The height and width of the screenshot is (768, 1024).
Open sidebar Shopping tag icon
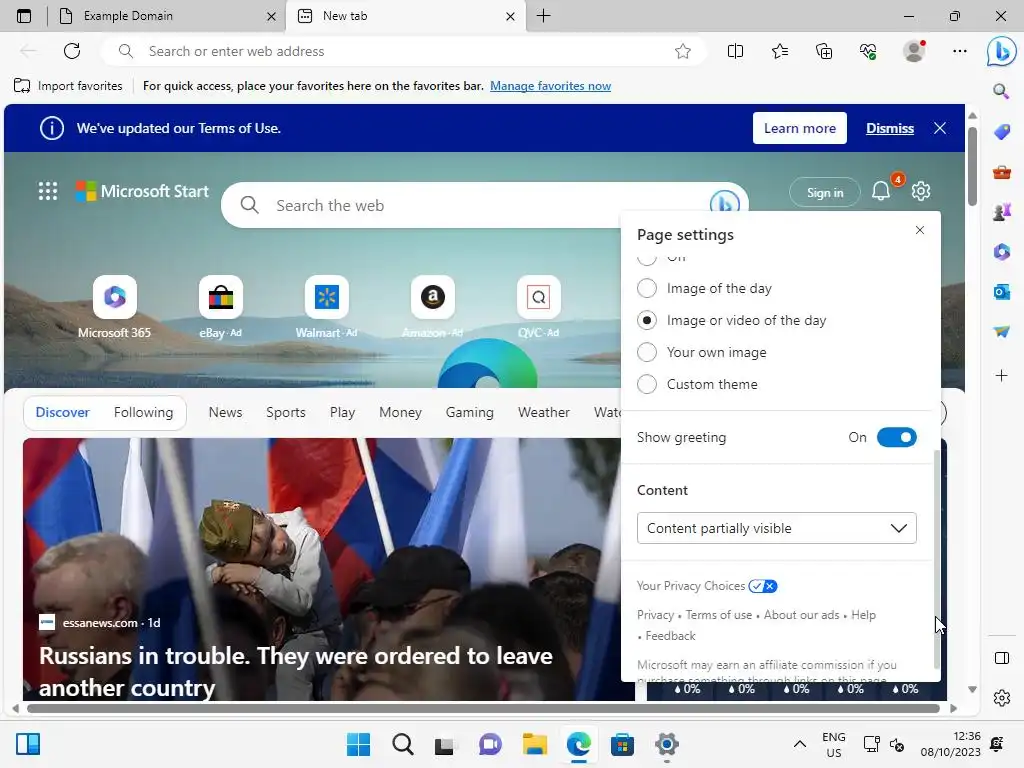click(x=1001, y=131)
